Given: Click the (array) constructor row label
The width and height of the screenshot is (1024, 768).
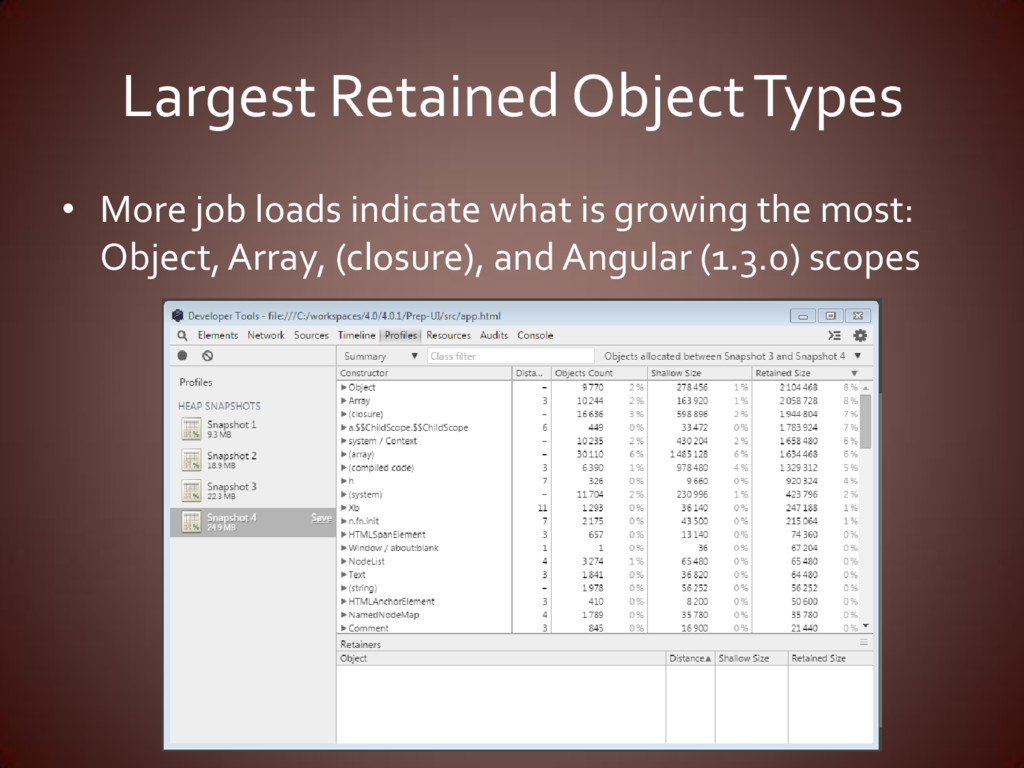Looking at the screenshot, I should (361, 455).
